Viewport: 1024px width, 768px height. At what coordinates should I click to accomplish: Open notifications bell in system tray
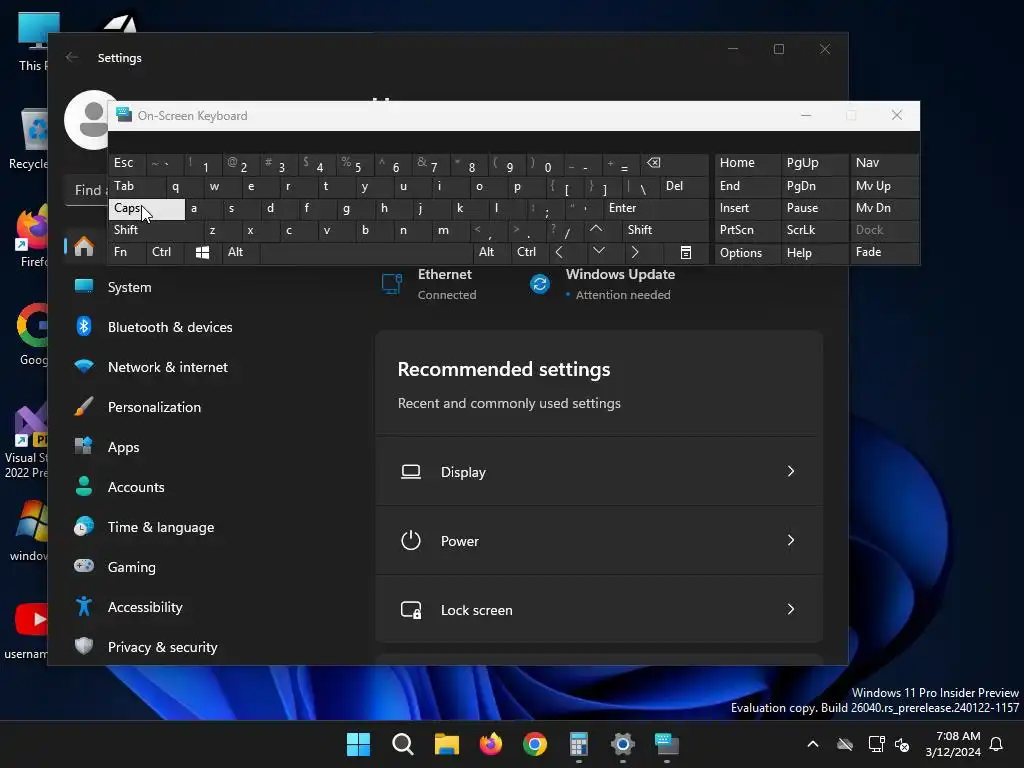[x=997, y=744]
